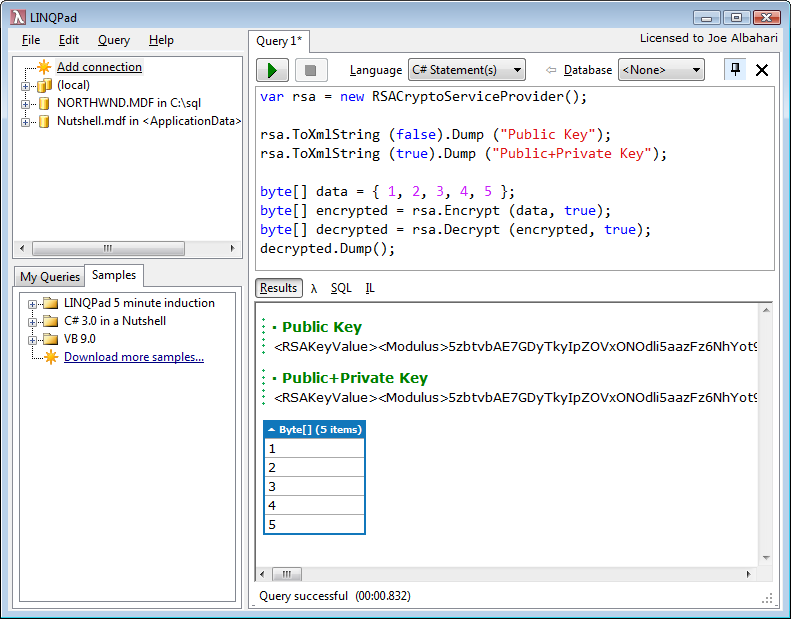Click the Public+Private Key result heading
791x619 pixels.
click(x=355, y=378)
